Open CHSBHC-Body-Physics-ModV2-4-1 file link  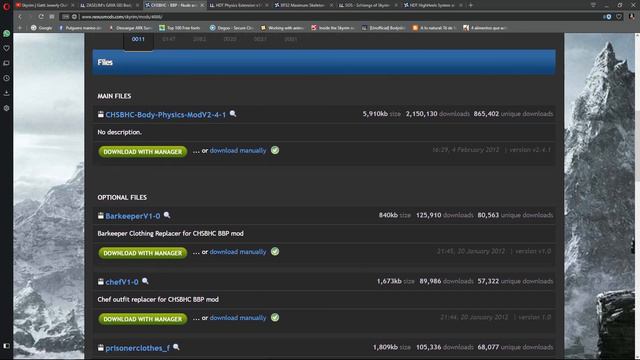(x=165, y=115)
